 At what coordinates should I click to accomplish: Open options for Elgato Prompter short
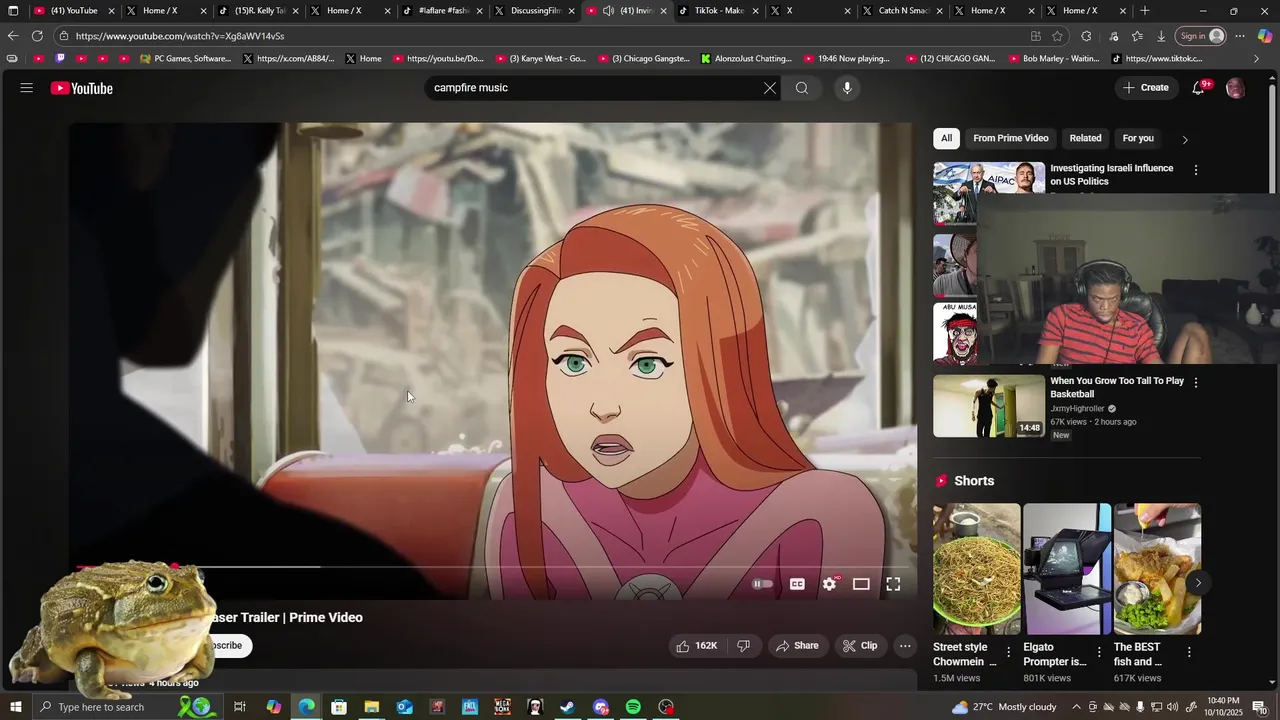tap(1098, 652)
